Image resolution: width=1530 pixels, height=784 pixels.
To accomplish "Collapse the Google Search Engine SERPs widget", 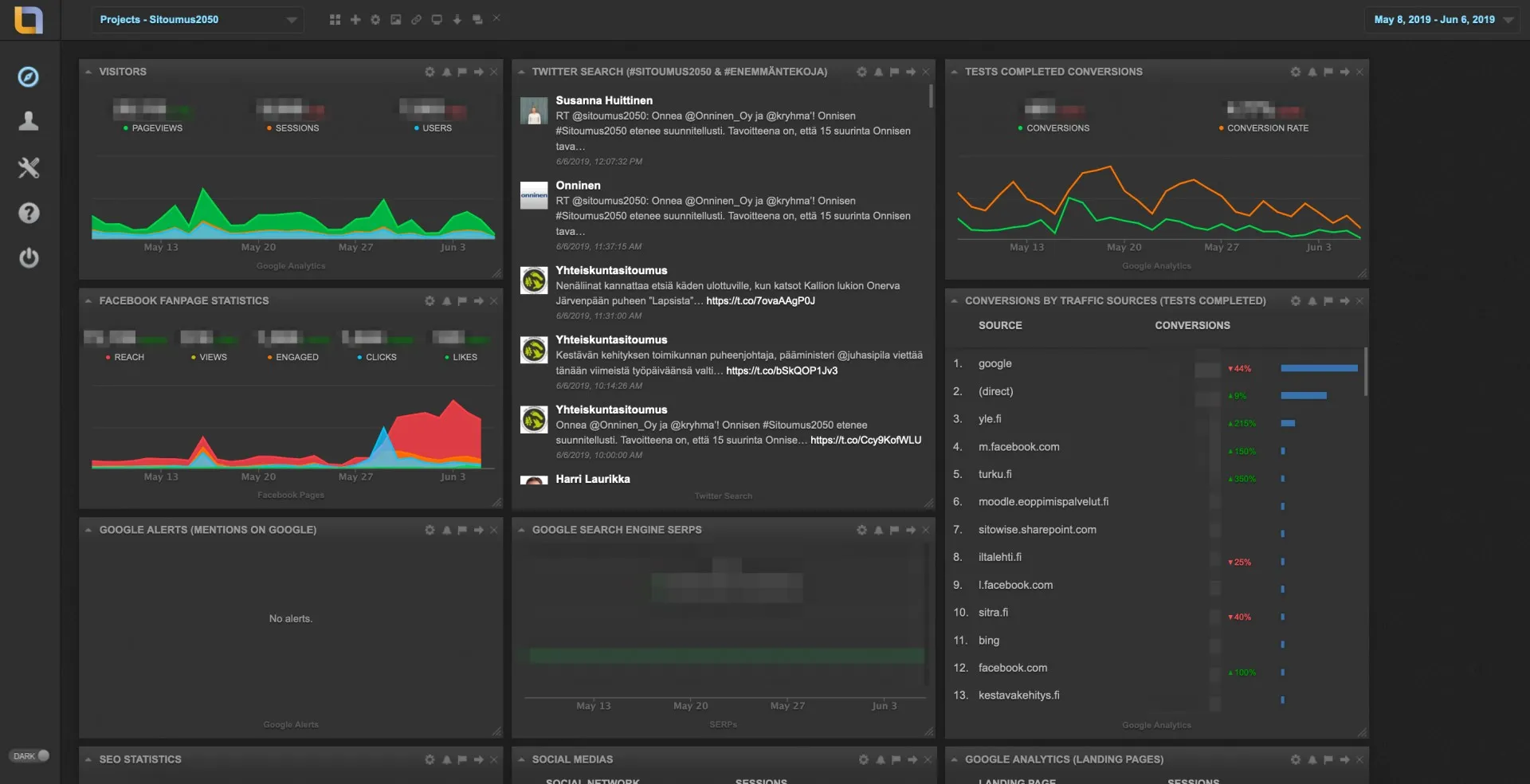I will point(521,530).
